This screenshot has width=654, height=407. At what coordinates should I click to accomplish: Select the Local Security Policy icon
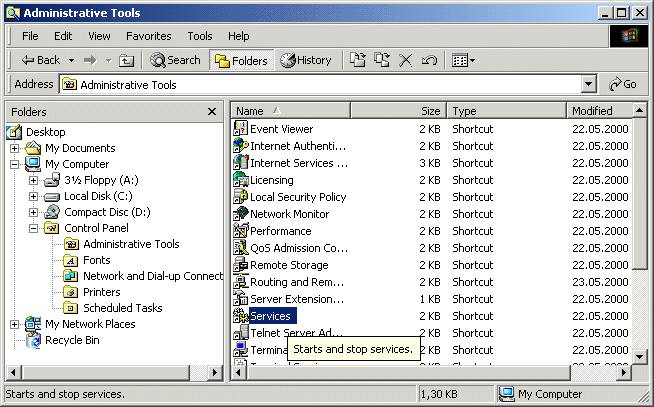click(x=241, y=197)
